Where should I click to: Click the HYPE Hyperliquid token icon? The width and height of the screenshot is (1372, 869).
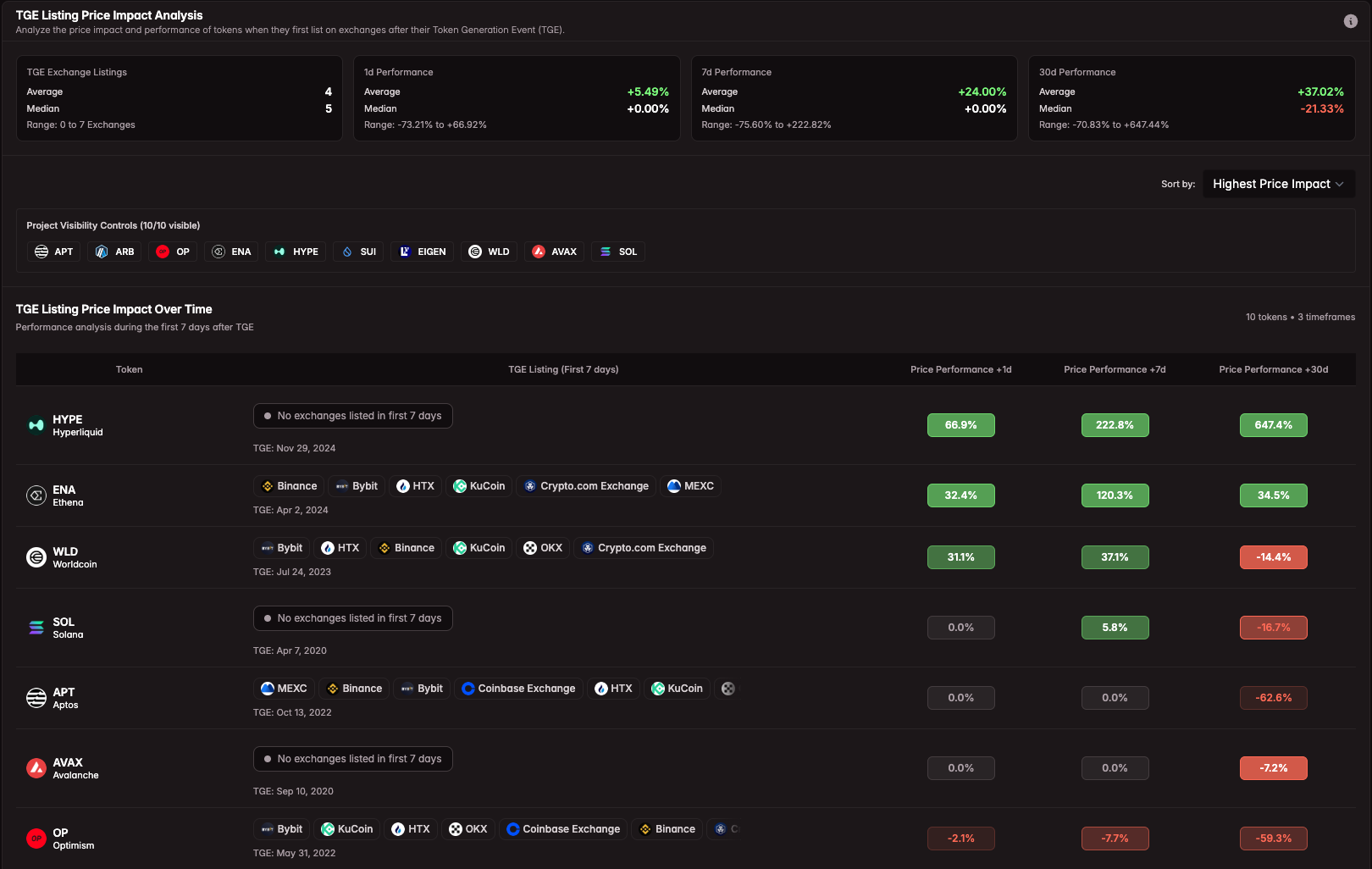[36, 425]
